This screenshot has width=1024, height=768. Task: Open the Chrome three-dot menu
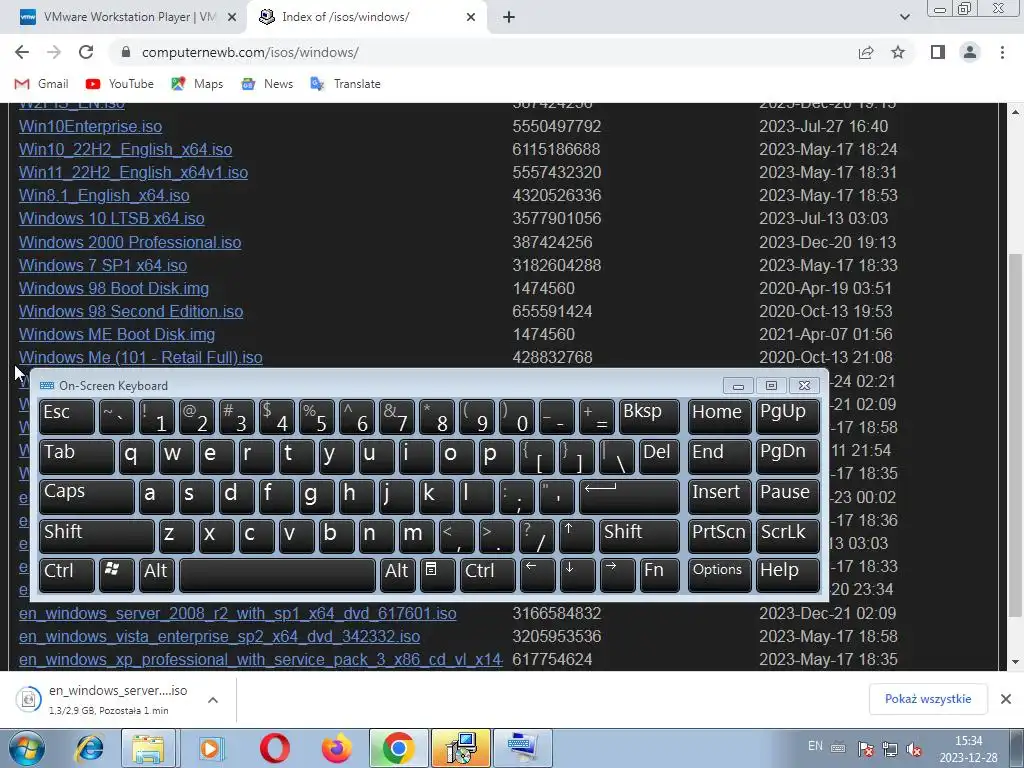(x=1002, y=52)
